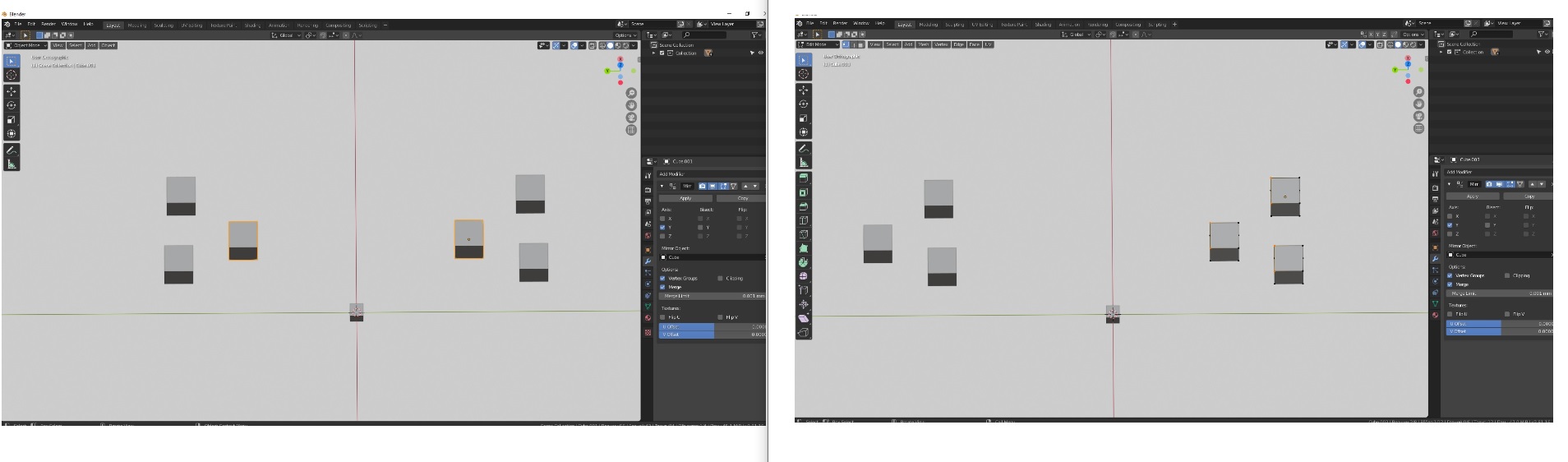Select Extrude Region tool in right Blender window
1568x462 pixels.
(x=804, y=178)
